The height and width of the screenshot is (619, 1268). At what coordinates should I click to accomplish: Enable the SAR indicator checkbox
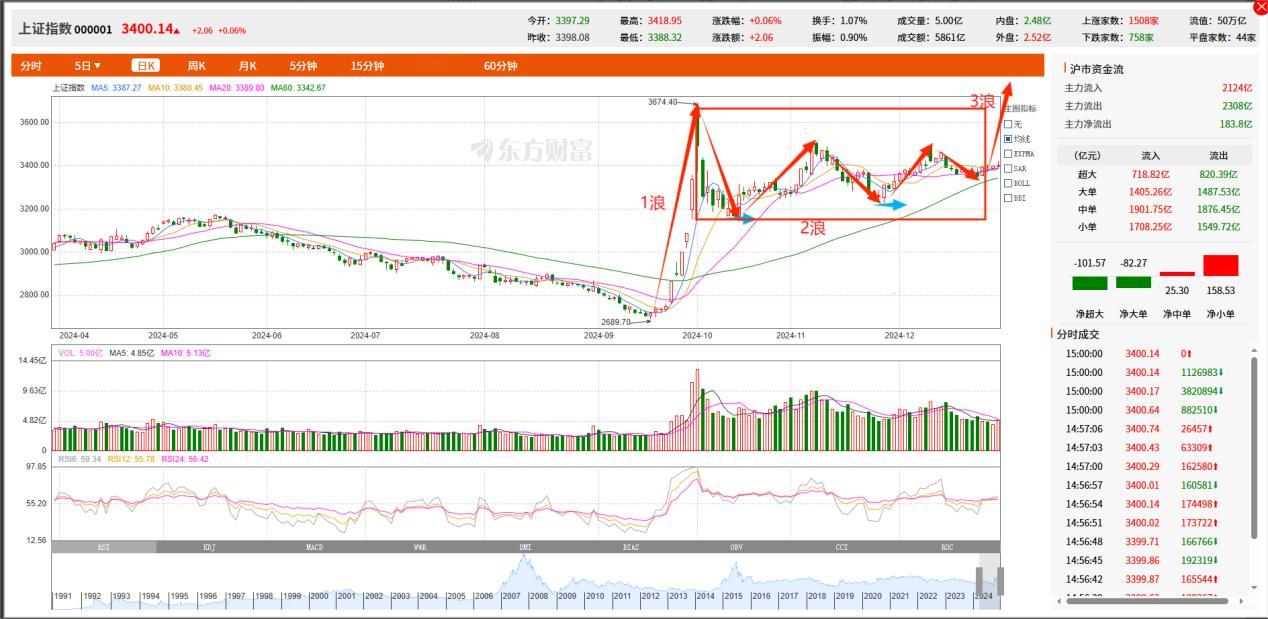pyautogui.click(x=1008, y=169)
